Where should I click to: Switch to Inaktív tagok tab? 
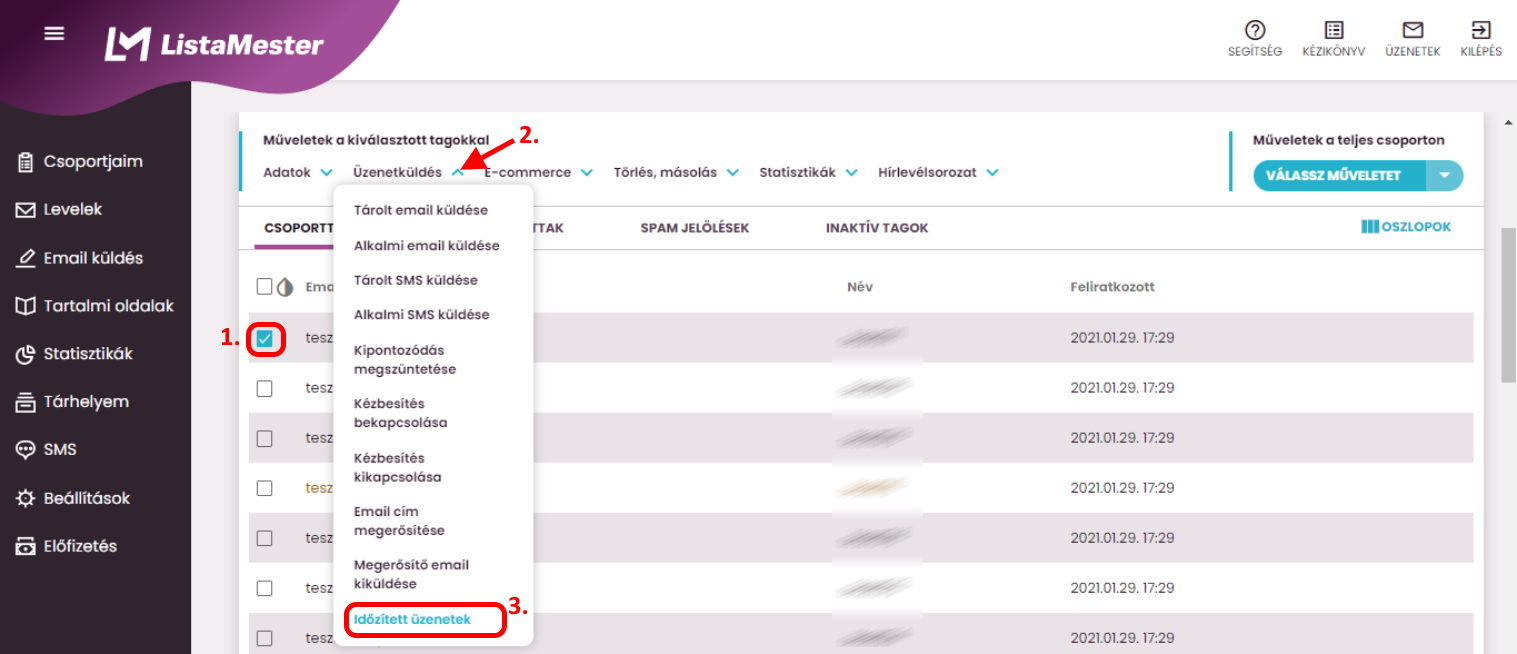coord(877,228)
